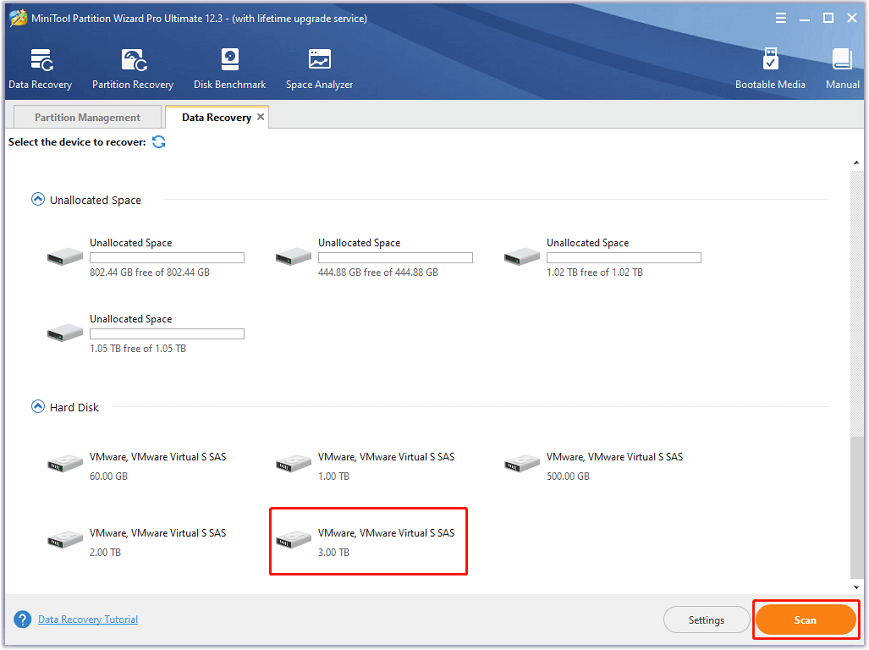The height and width of the screenshot is (650, 869).
Task: Launch Partition Recovery from toolbar
Action: 133,69
